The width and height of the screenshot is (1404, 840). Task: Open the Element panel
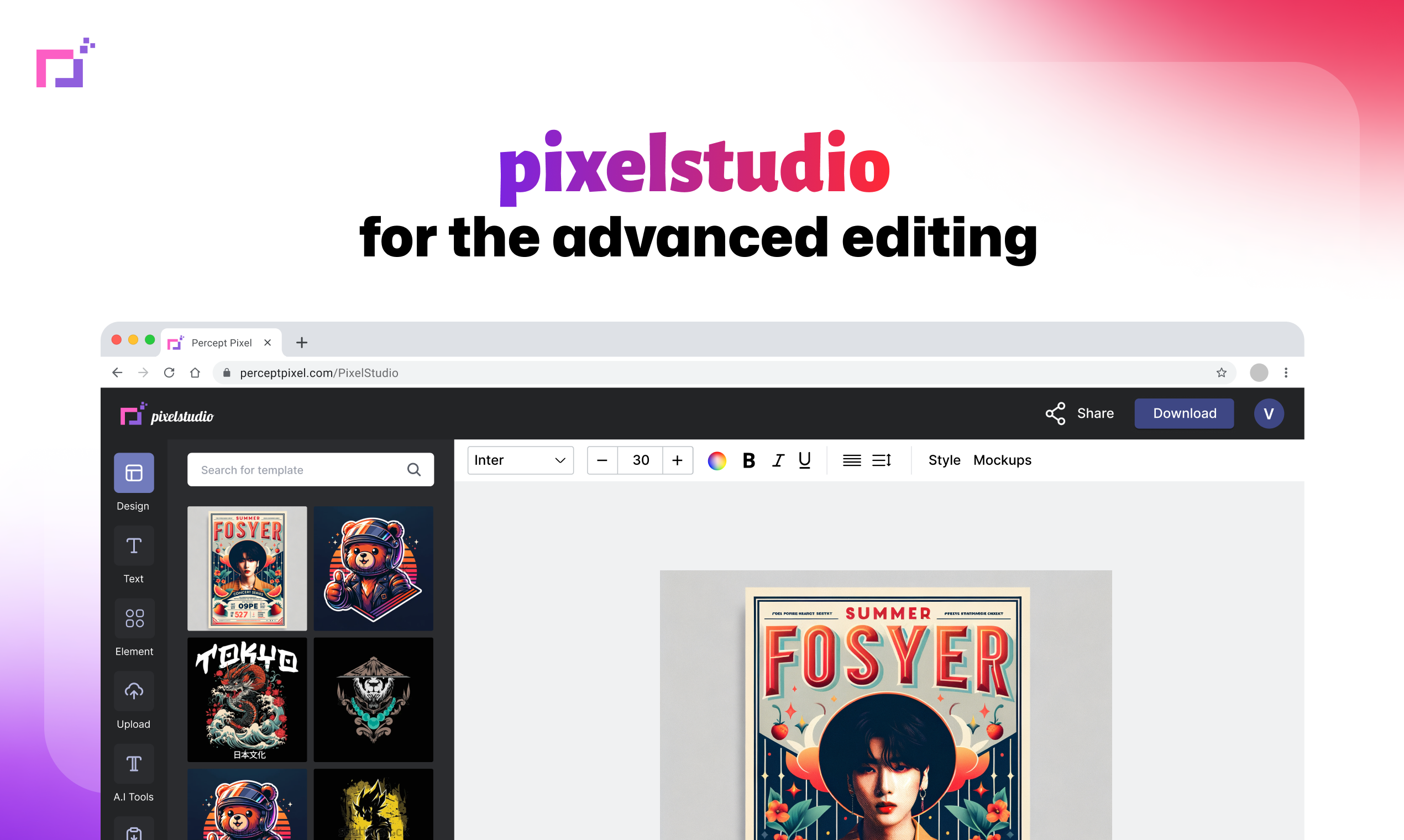[x=134, y=618]
